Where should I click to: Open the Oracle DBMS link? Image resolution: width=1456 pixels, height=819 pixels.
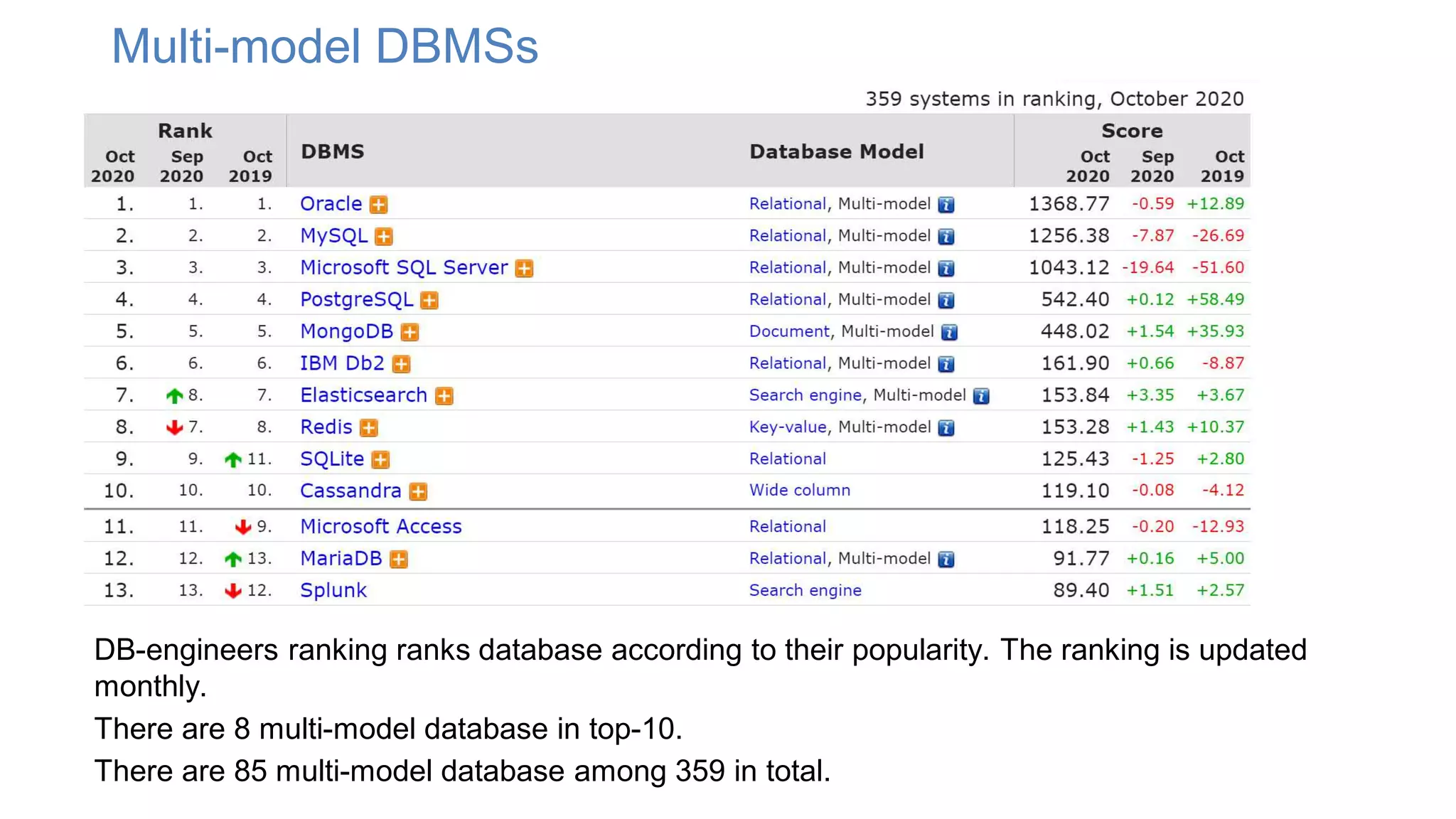pyautogui.click(x=331, y=204)
